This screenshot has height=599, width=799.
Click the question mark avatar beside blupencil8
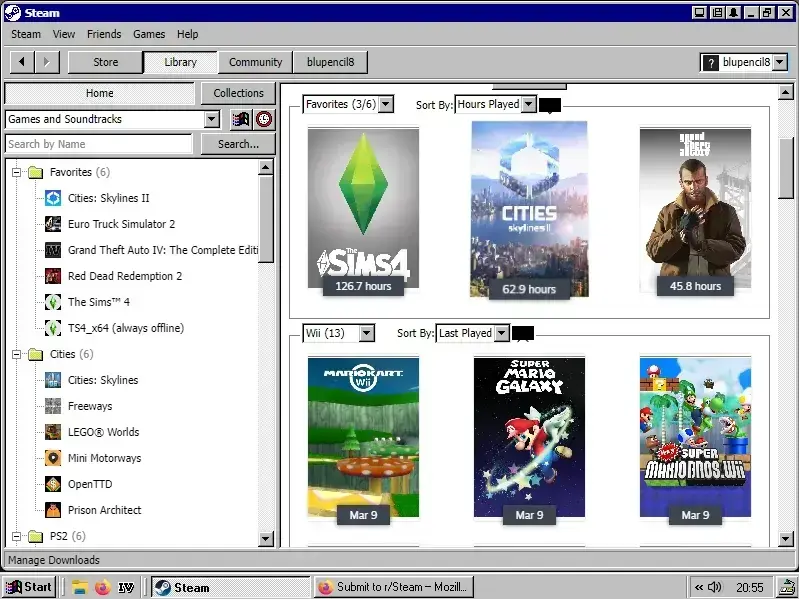point(710,63)
